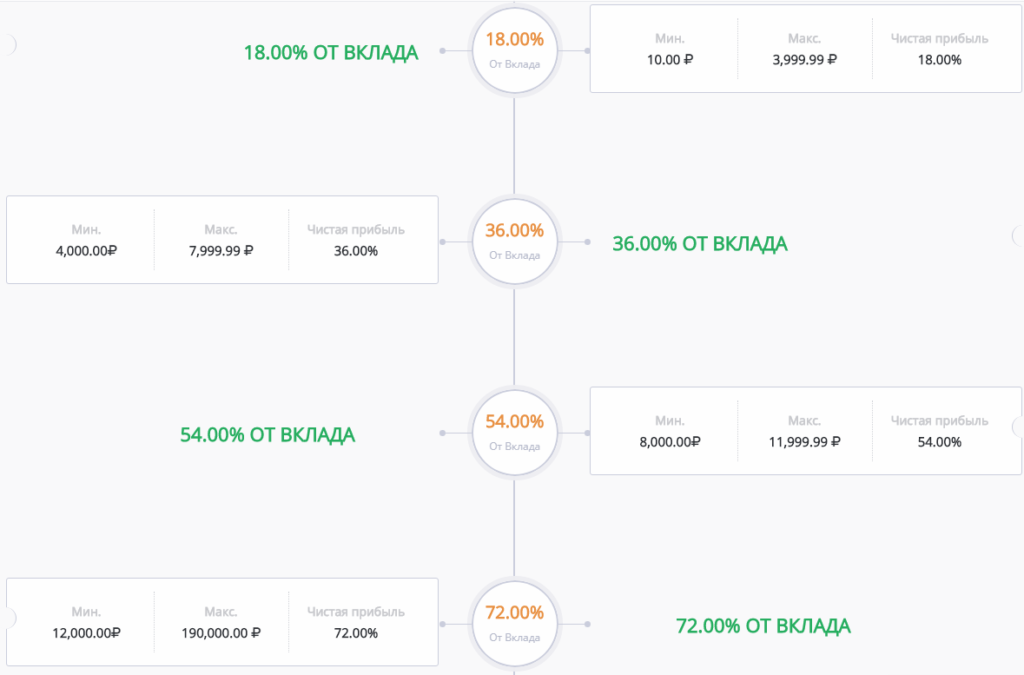Click Чистая прибыль 72.00% cell
The image size is (1024, 675).
pos(356,623)
